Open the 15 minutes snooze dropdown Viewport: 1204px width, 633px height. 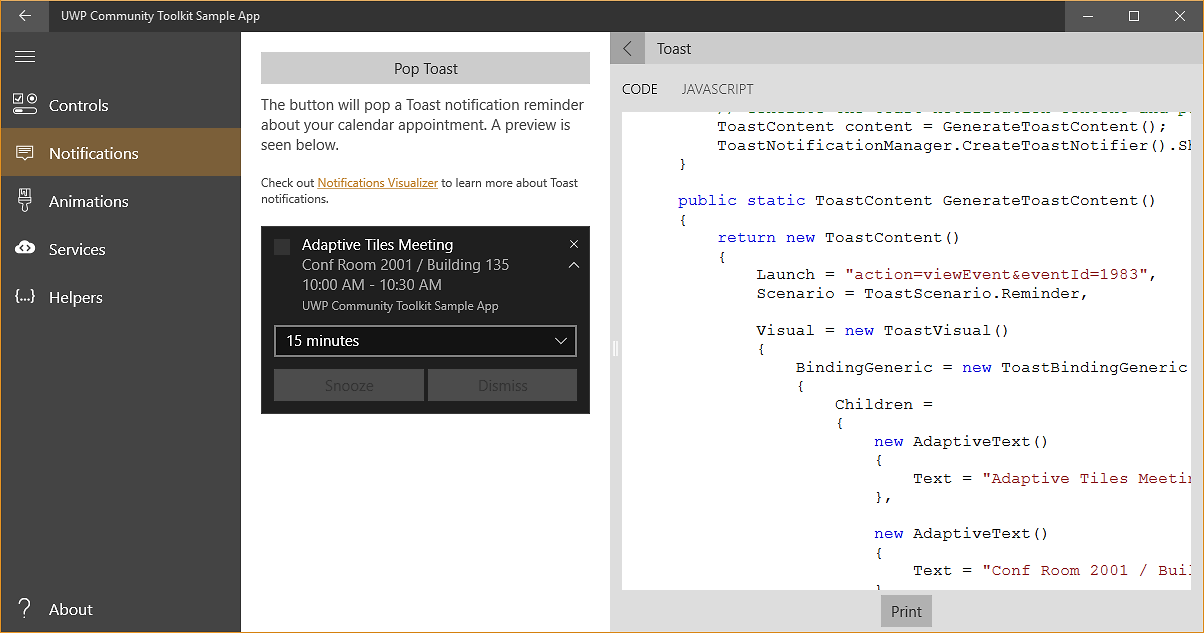point(425,341)
